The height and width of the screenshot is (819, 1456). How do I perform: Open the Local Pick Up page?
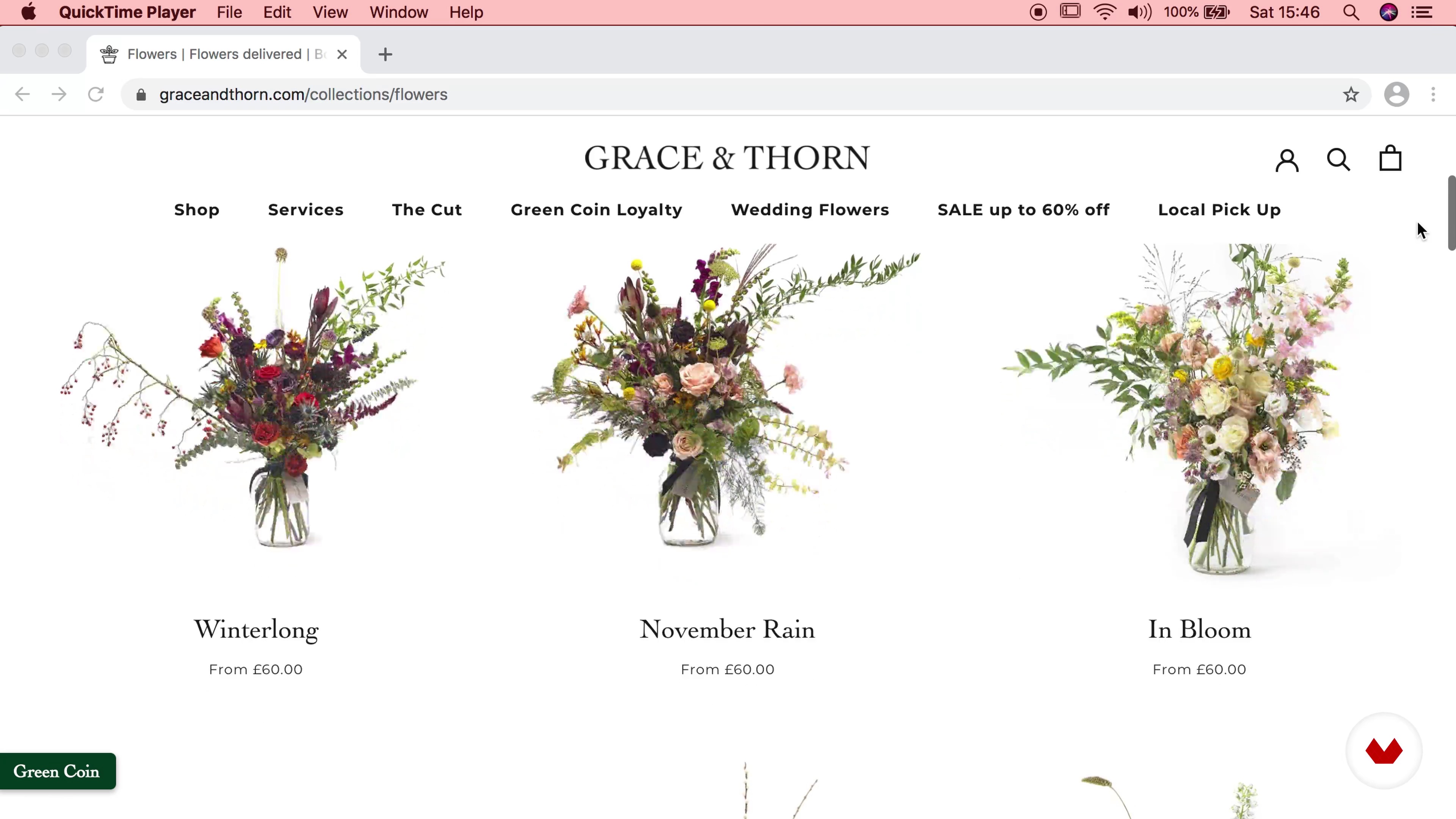coord(1219,210)
